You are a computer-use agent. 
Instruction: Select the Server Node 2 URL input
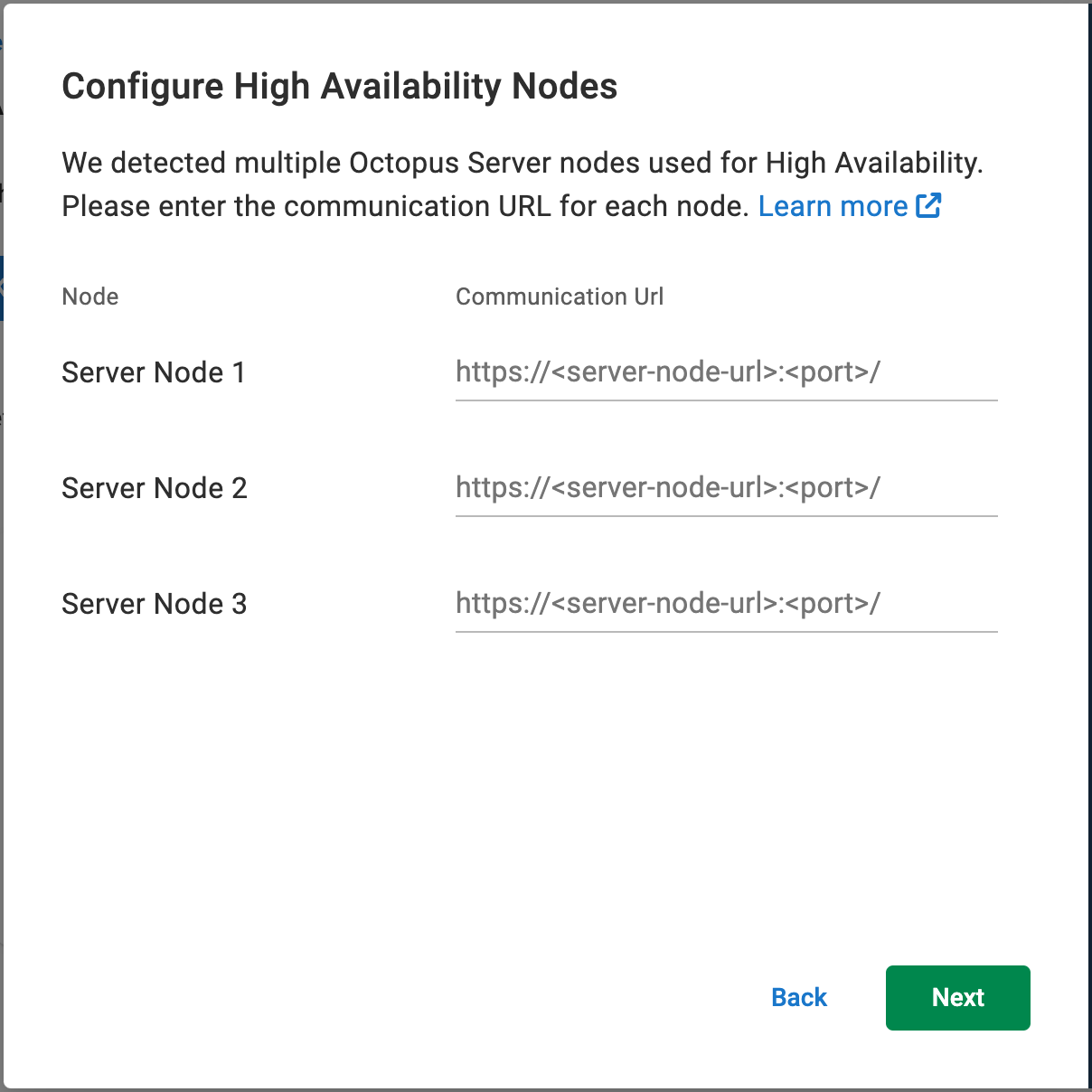(723, 488)
